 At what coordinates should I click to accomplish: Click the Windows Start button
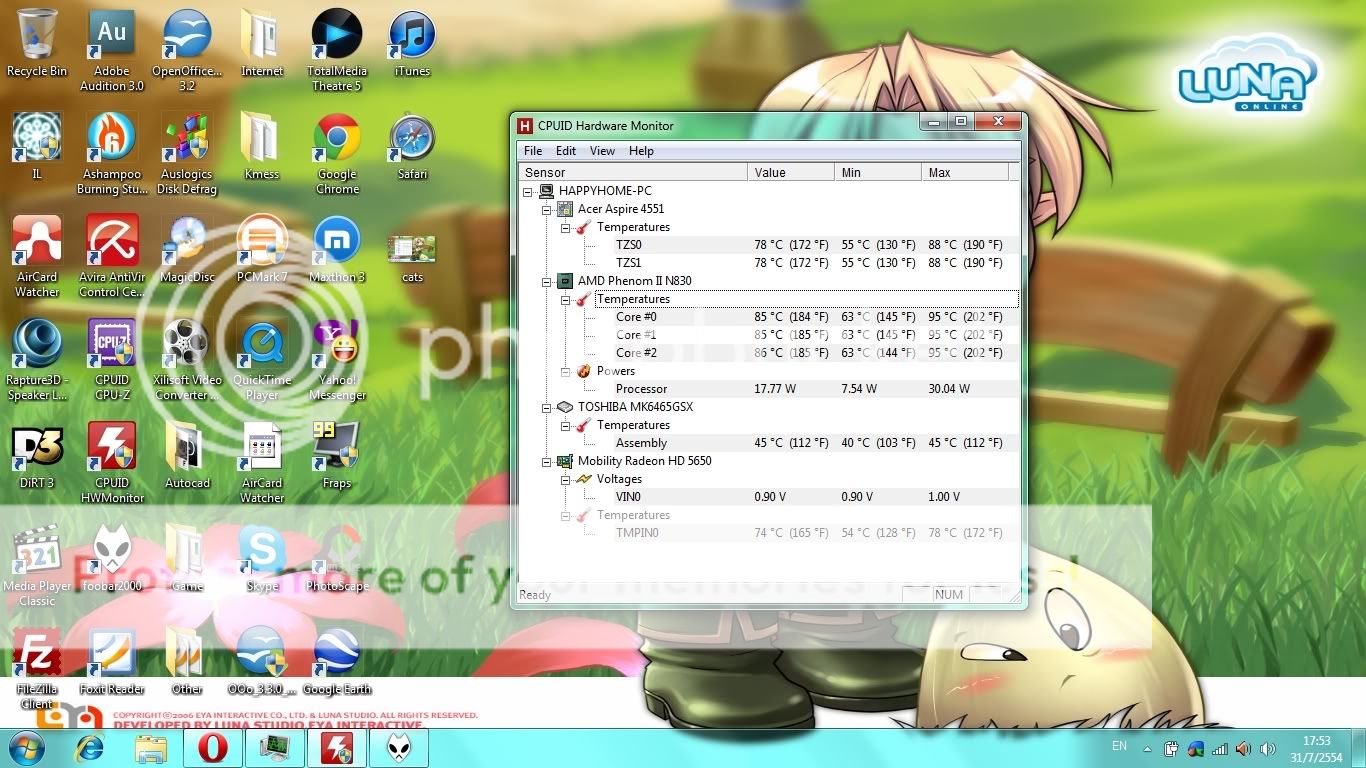click(x=27, y=748)
